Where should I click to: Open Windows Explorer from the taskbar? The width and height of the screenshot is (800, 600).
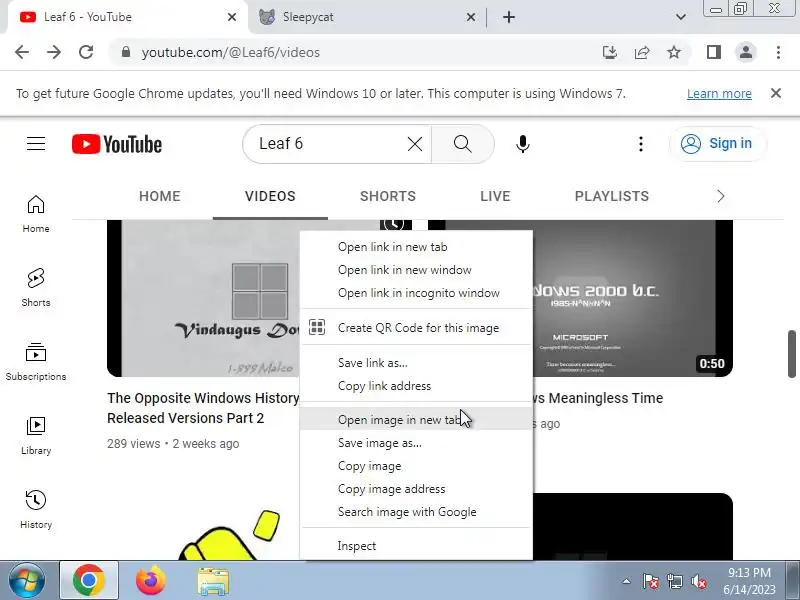coord(213,581)
